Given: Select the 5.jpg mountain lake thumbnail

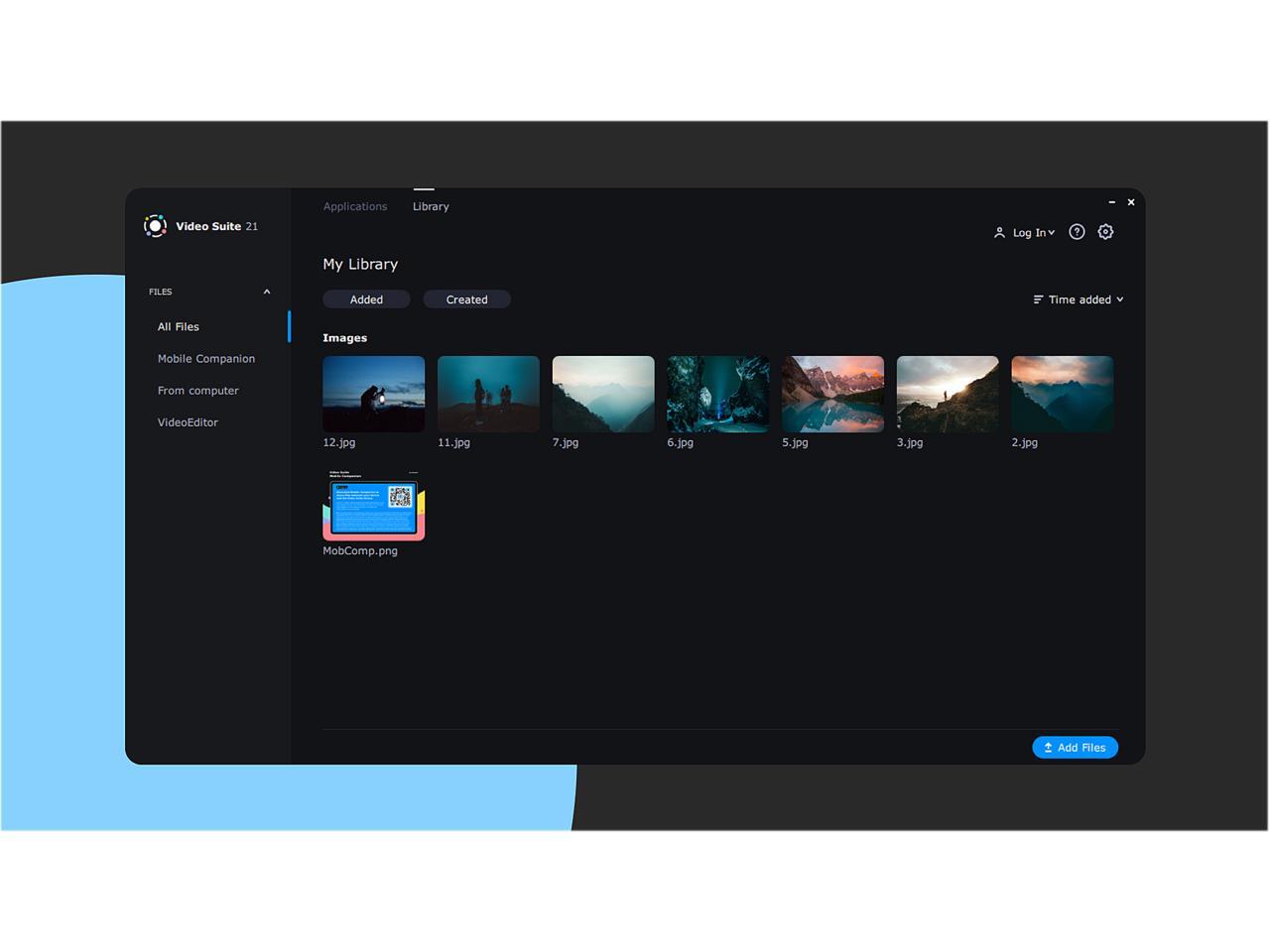Looking at the screenshot, I should 832,394.
